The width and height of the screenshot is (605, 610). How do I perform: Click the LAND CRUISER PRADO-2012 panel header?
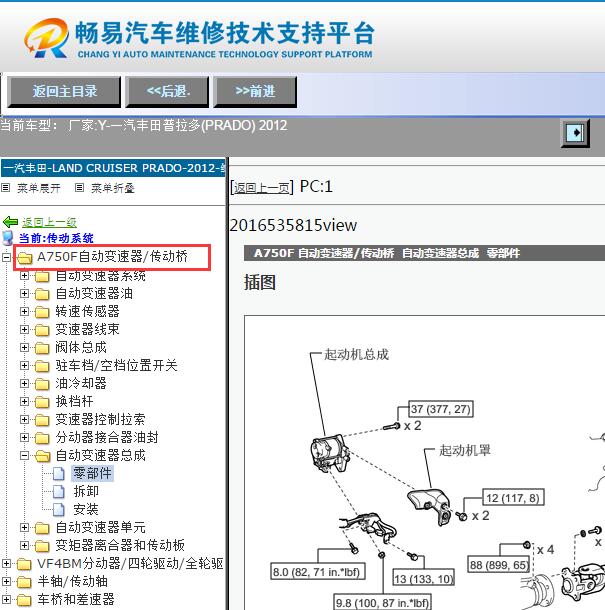[113, 168]
